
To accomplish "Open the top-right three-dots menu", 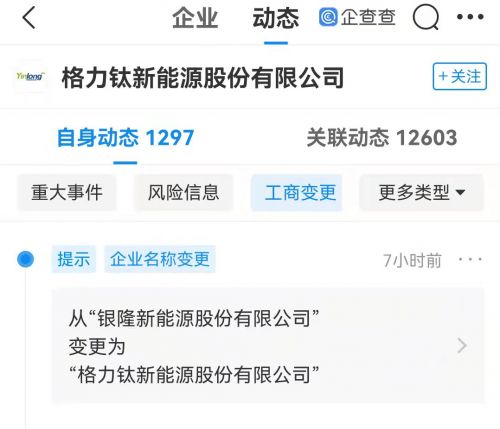I will (470, 17).
